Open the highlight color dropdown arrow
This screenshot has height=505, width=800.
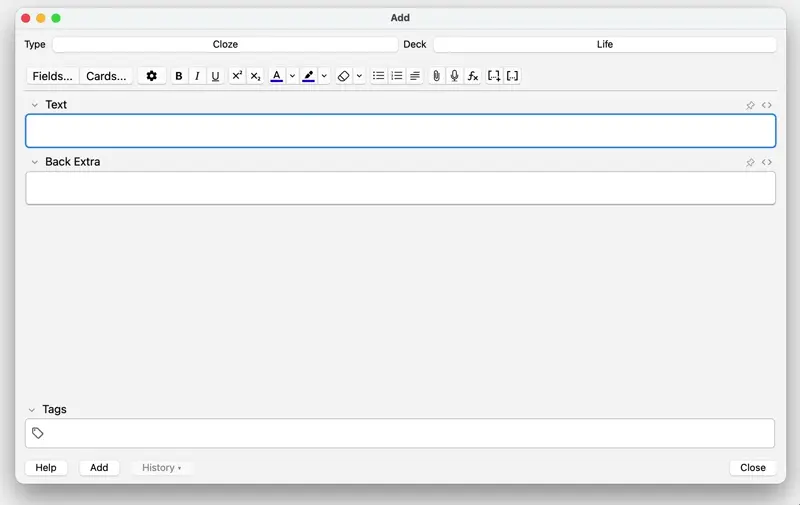pos(324,76)
